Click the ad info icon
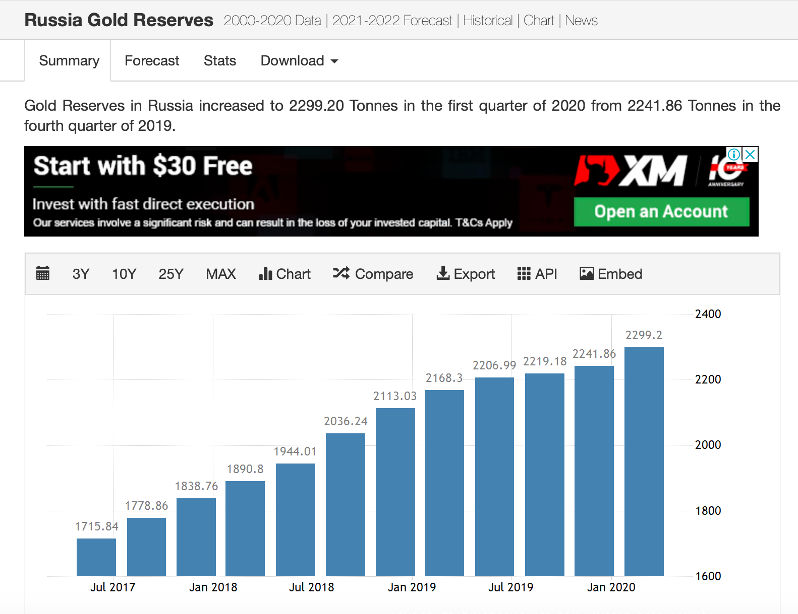 733,155
